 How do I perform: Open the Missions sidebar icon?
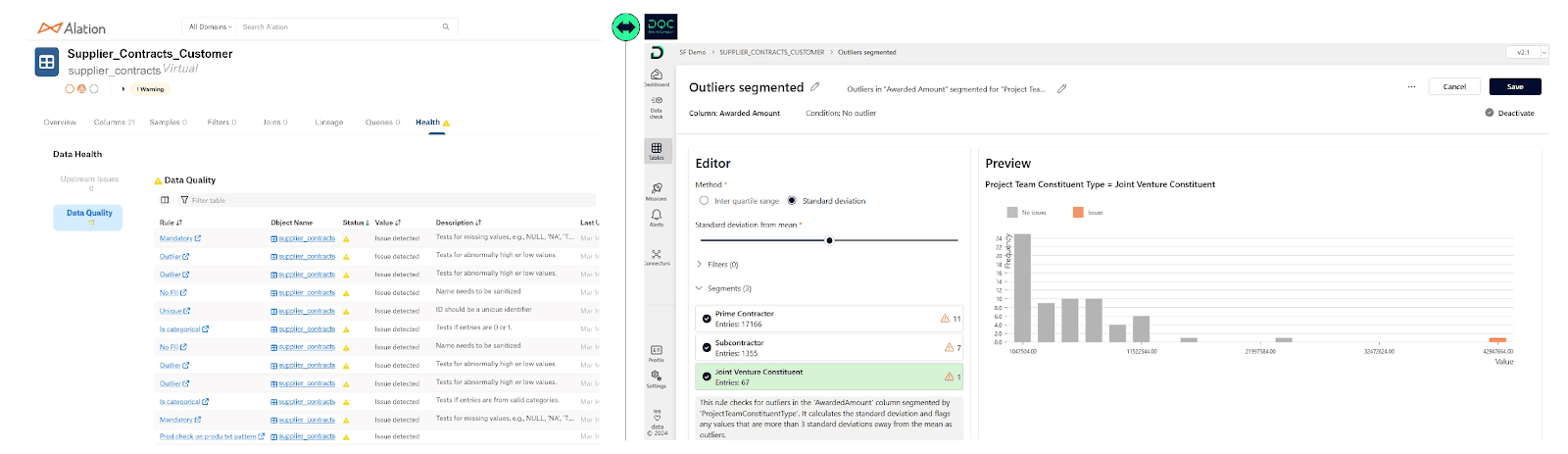(x=656, y=189)
